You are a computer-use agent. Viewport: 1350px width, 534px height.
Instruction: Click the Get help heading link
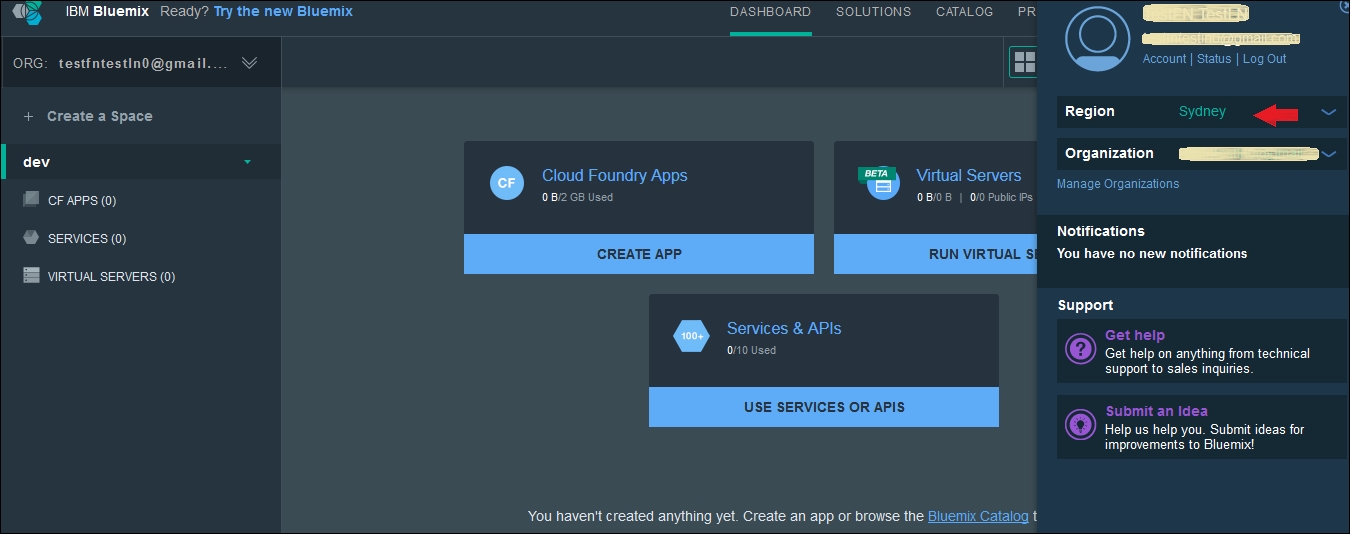[x=1135, y=335]
